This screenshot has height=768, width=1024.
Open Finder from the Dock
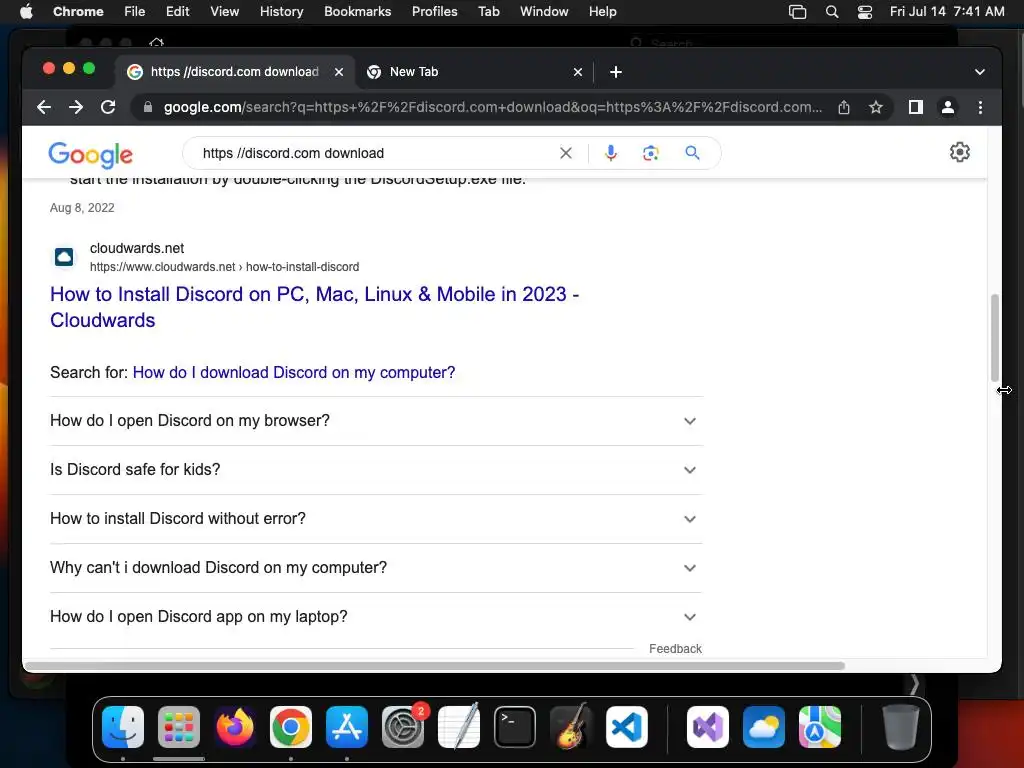click(123, 727)
